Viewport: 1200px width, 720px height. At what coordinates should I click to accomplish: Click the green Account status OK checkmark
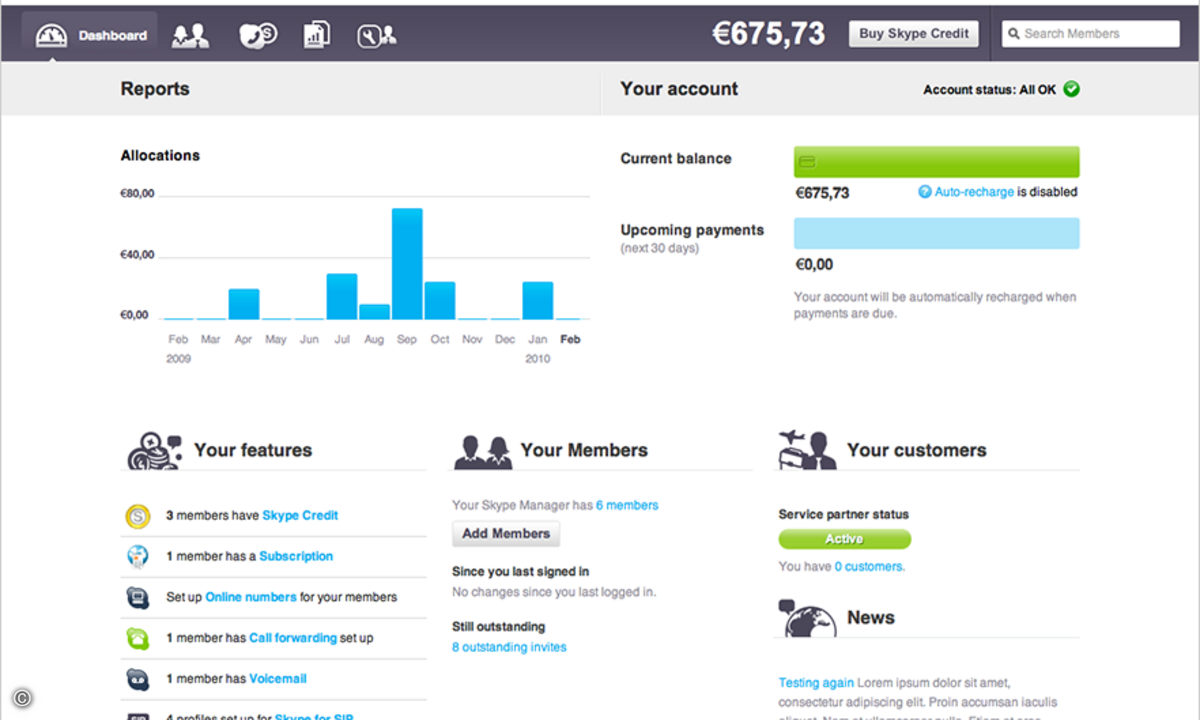click(x=1071, y=89)
